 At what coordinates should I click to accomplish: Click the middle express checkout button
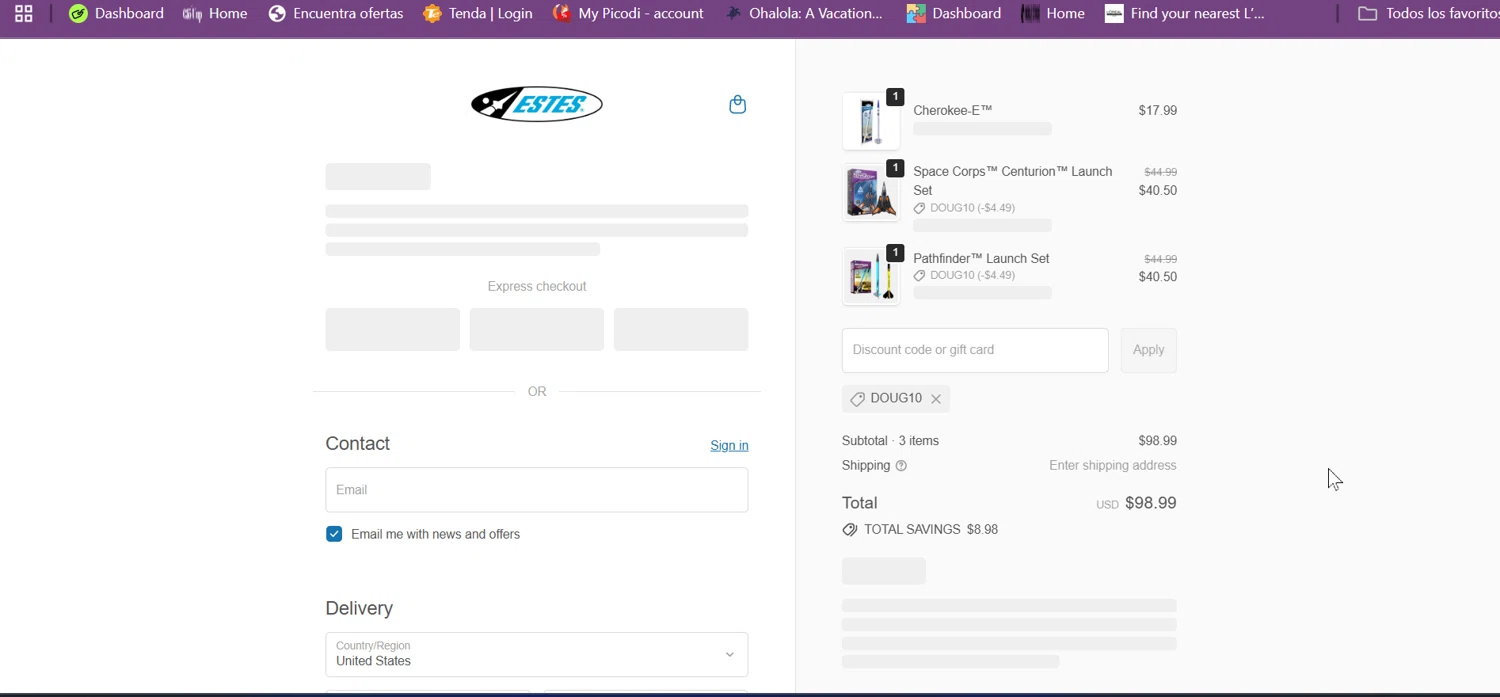(x=537, y=329)
